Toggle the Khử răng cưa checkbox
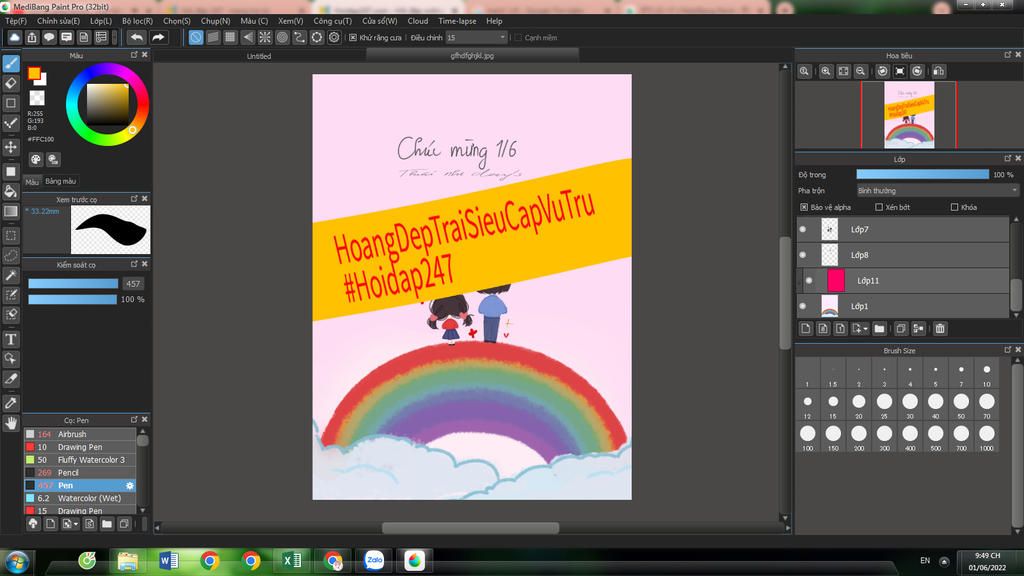1024x576 pixels. click(x=353, y=38)
